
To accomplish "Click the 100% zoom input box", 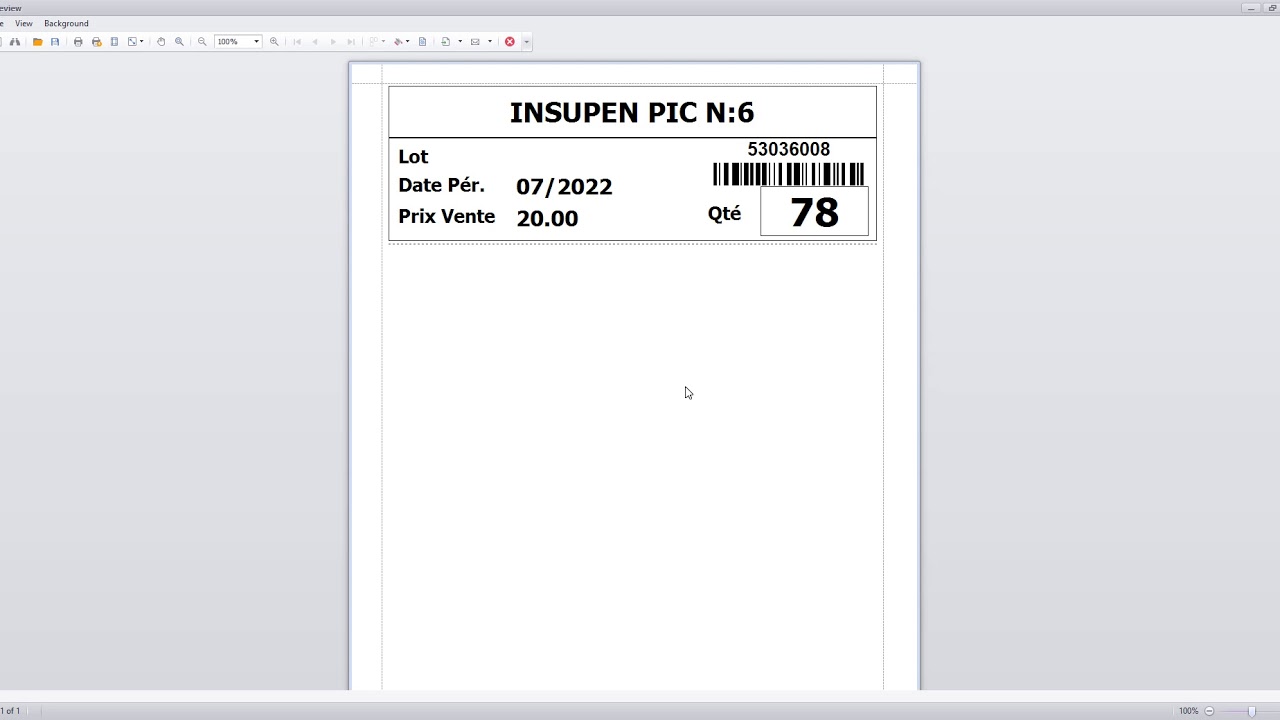I will coord(232,42).
